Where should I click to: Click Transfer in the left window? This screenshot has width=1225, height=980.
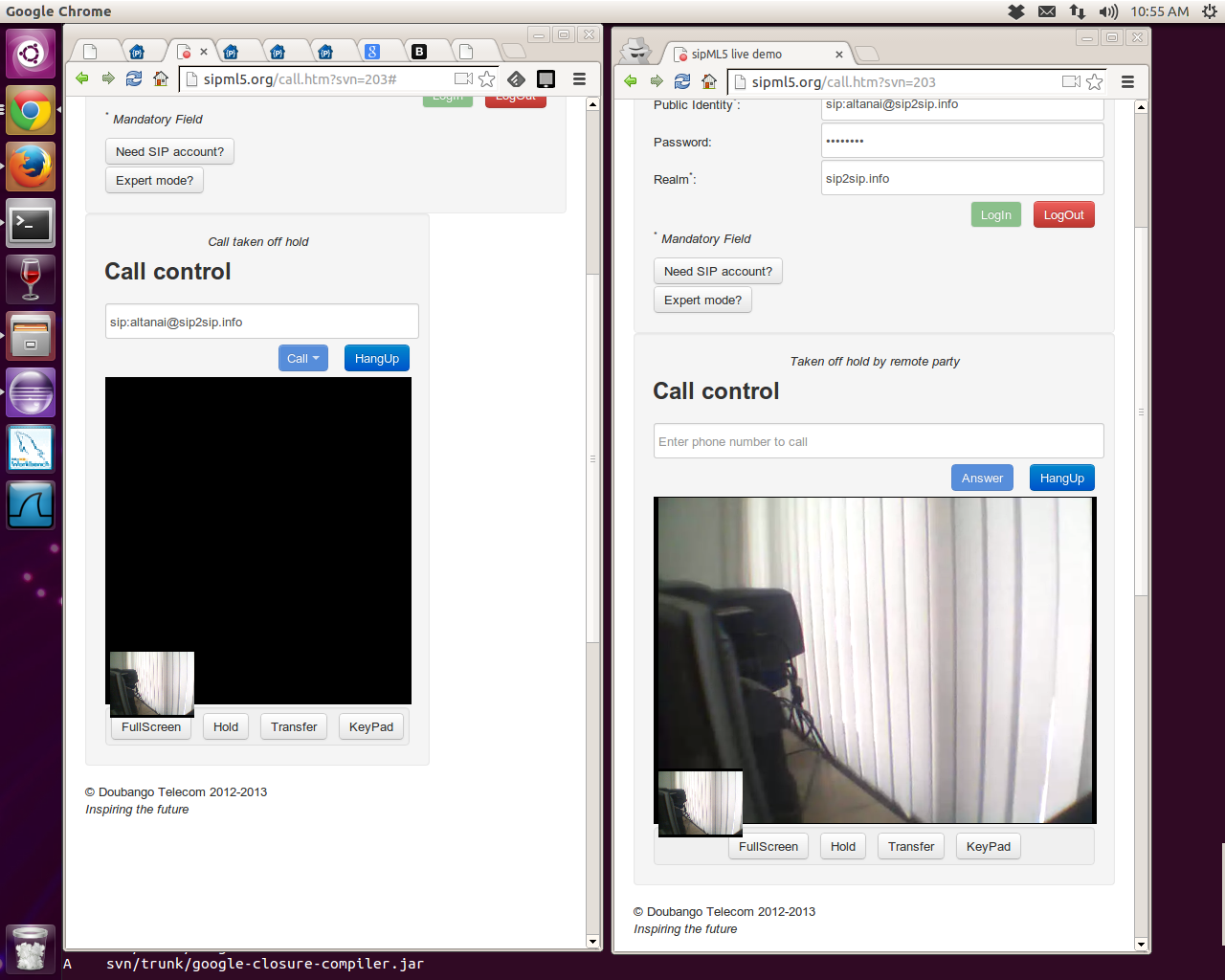coord(294,726)
